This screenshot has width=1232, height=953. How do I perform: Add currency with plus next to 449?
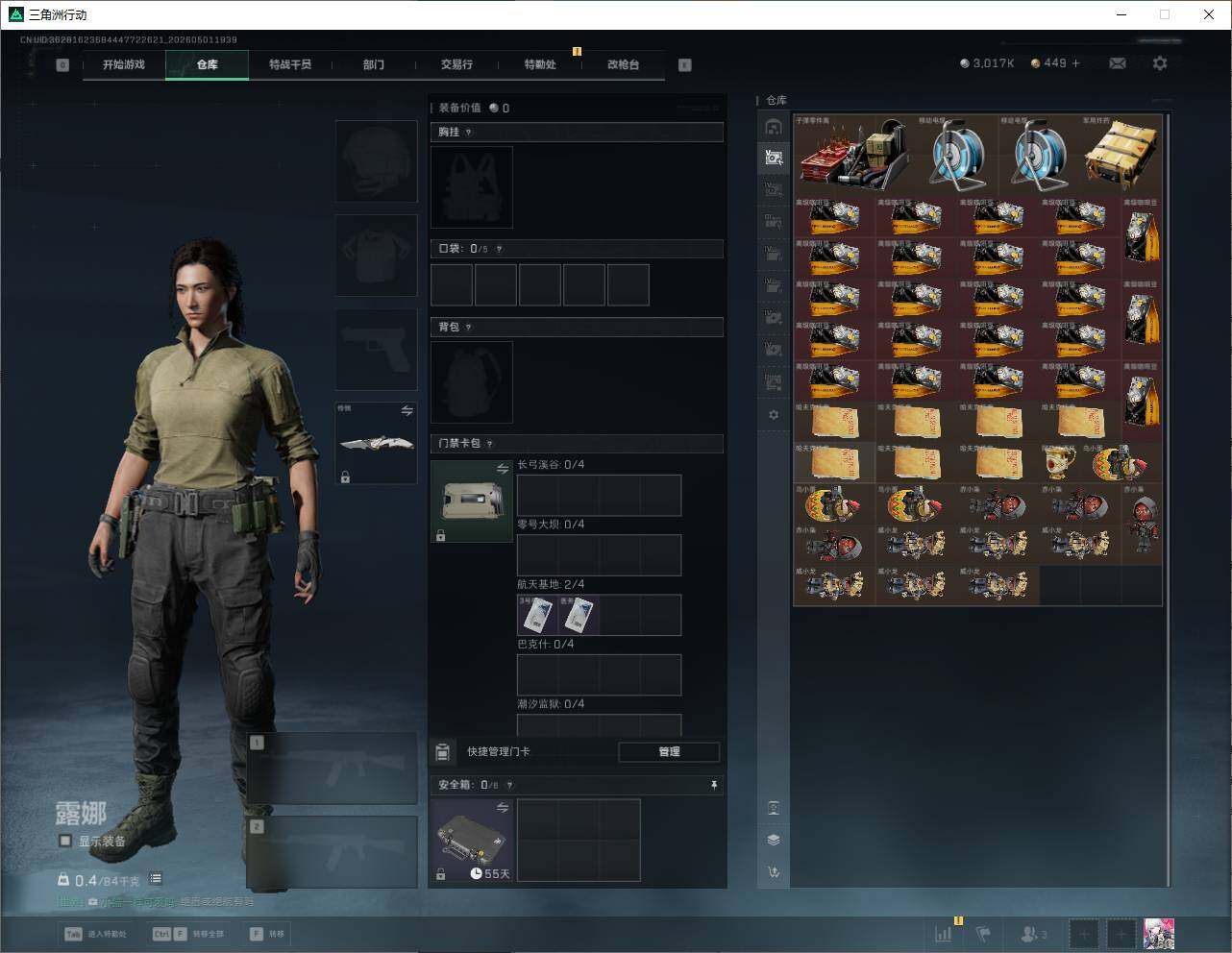[x=1076, y=63]
